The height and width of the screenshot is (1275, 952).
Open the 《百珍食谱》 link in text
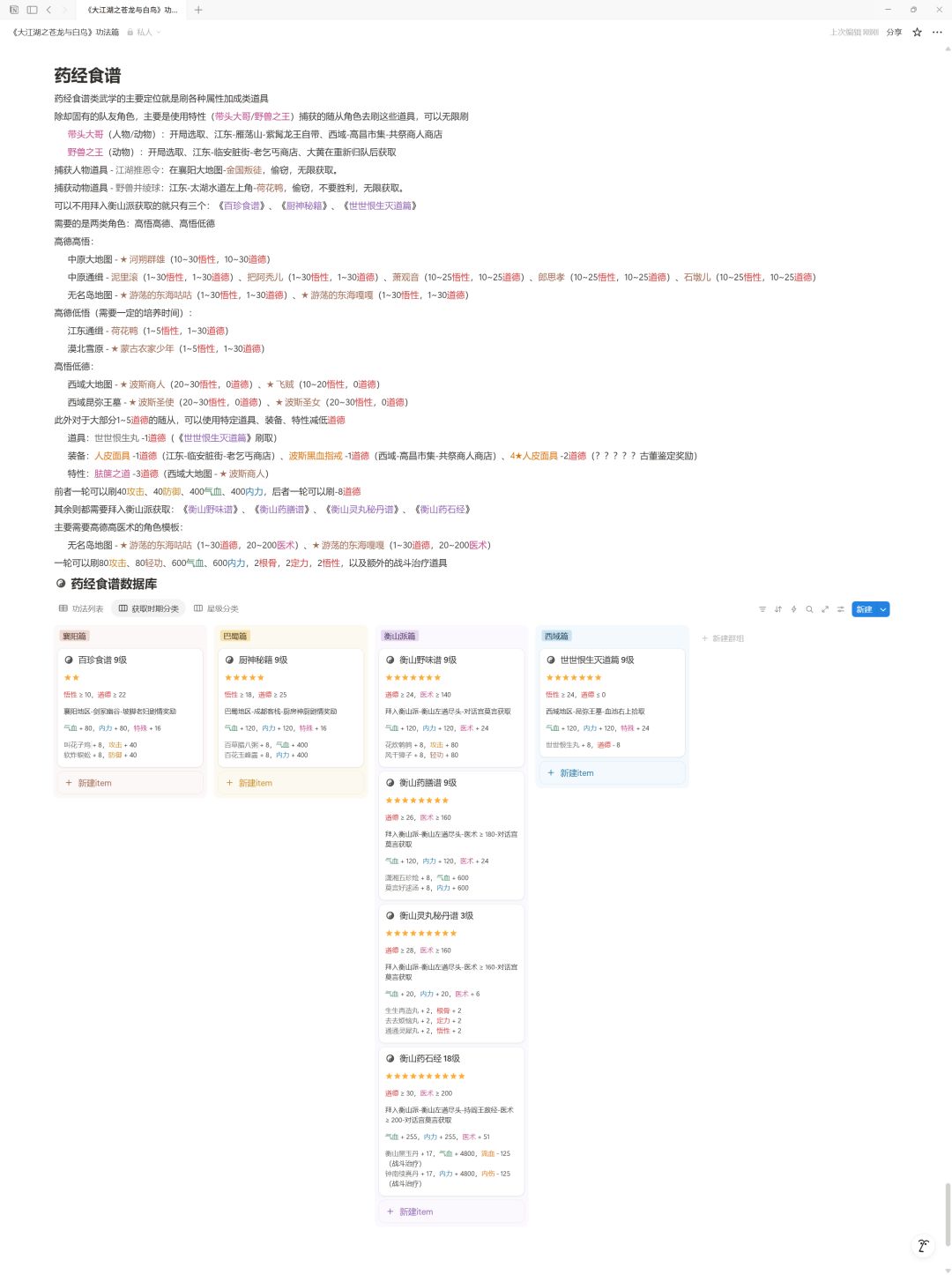tap(243, 205)
